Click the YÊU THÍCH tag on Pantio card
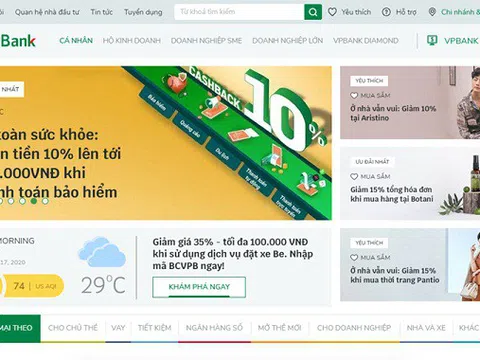Viewport: 480px width, 360px height. tap(369, 243)
